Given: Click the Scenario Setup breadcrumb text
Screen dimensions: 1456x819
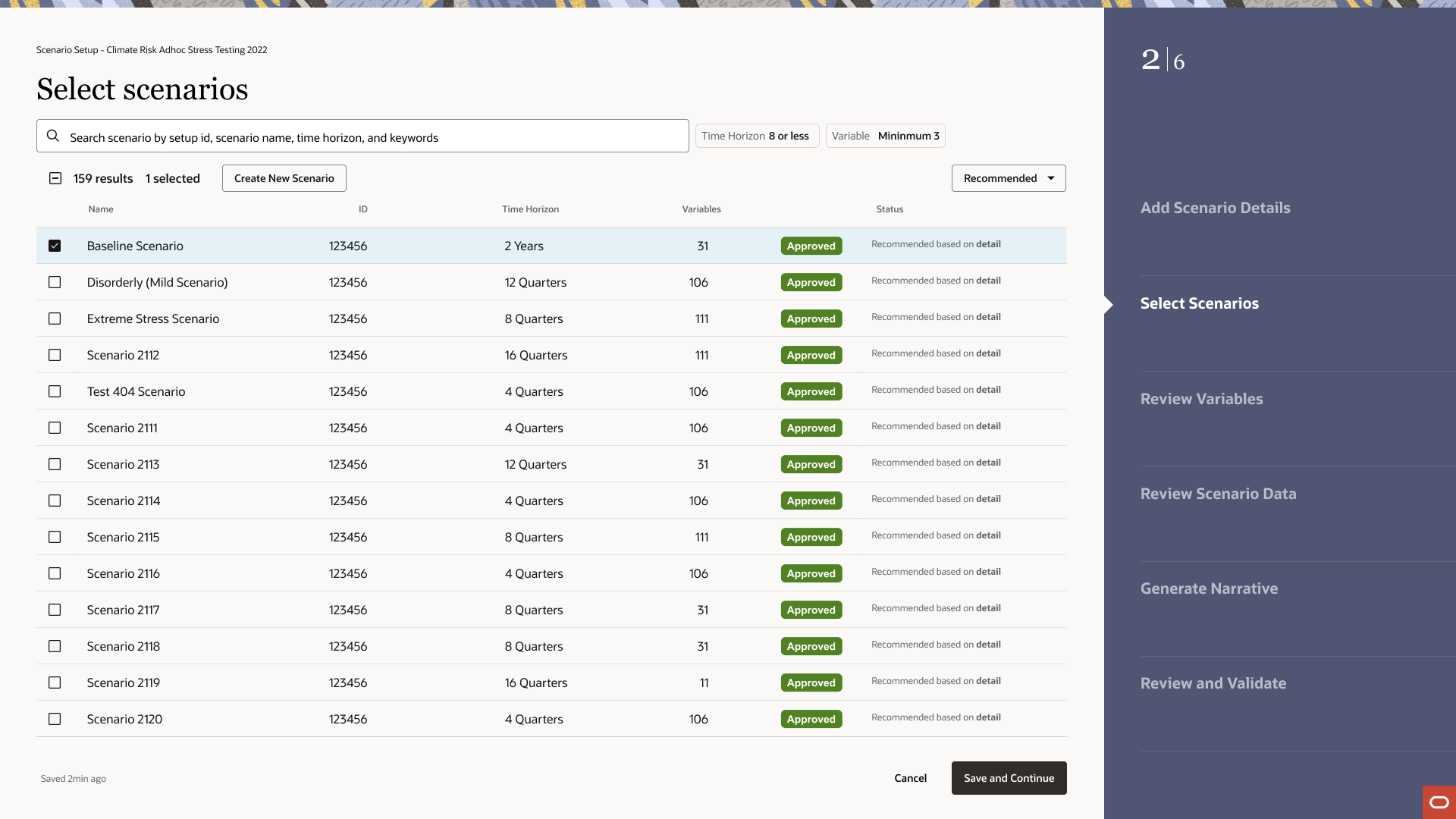Looking at the screenshot, I should click(x=152, y=50).
